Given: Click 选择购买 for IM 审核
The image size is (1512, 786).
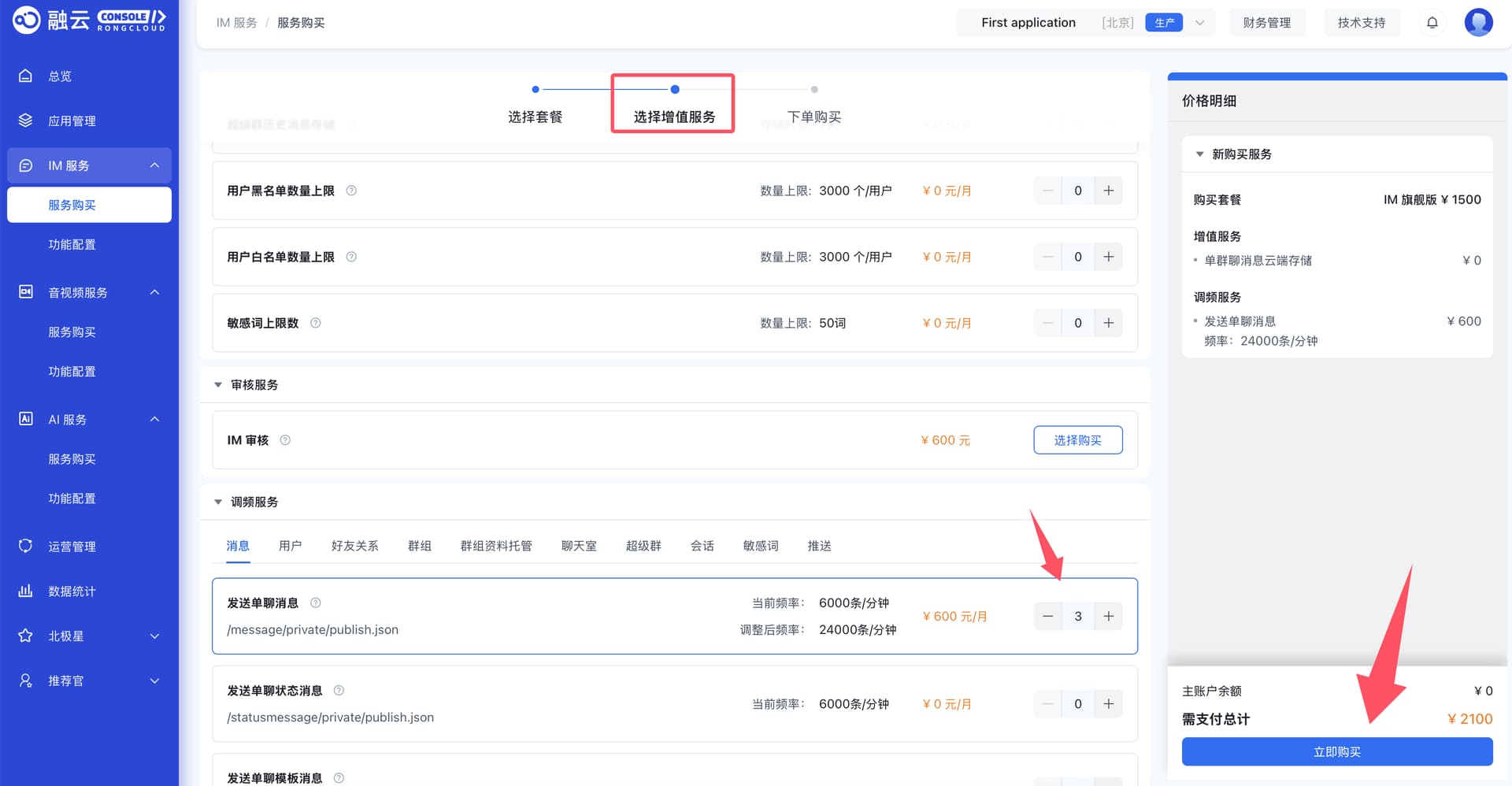Looking at the screenshot, I should tap(1077, 440).
